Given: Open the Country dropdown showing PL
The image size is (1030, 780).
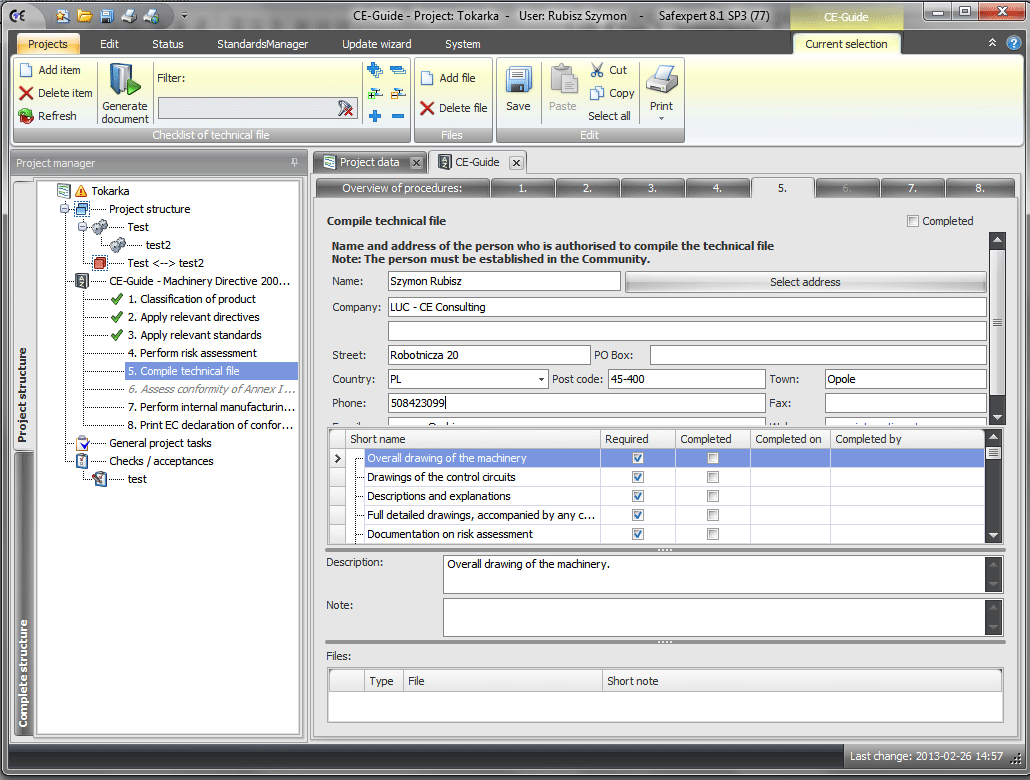Looking at the screenshot, I should point(542,380).
